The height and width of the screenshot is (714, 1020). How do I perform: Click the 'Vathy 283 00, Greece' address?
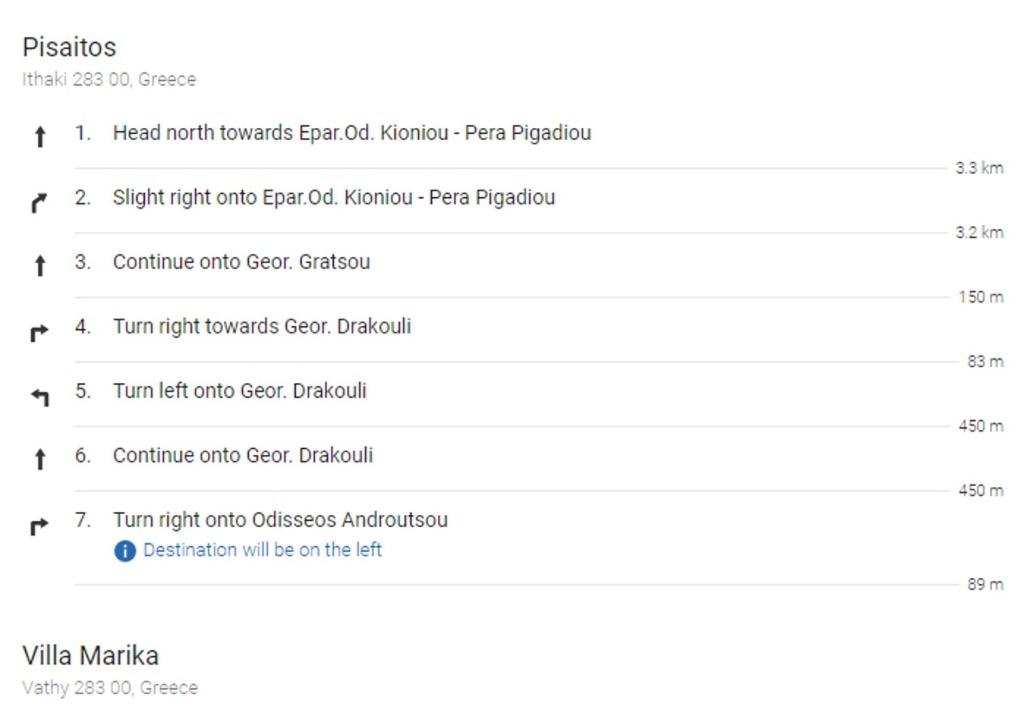tap(110, 688)
